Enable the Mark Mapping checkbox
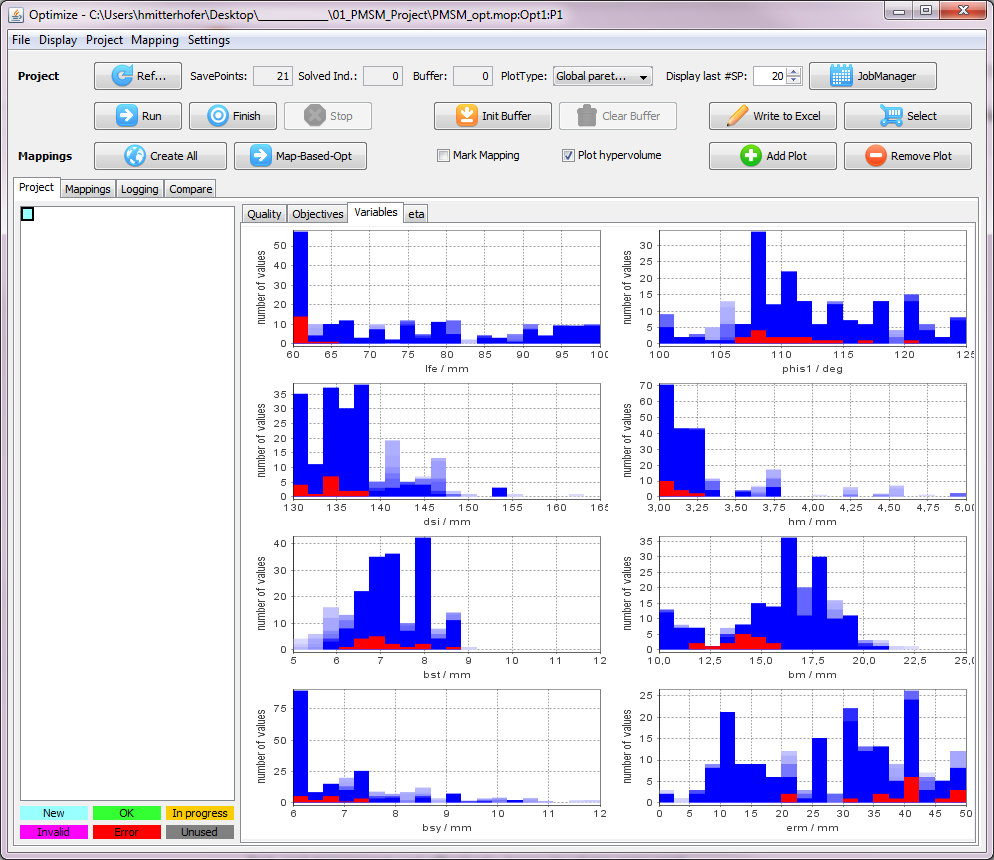Screen dimensions: 994x860 (443, 156)
